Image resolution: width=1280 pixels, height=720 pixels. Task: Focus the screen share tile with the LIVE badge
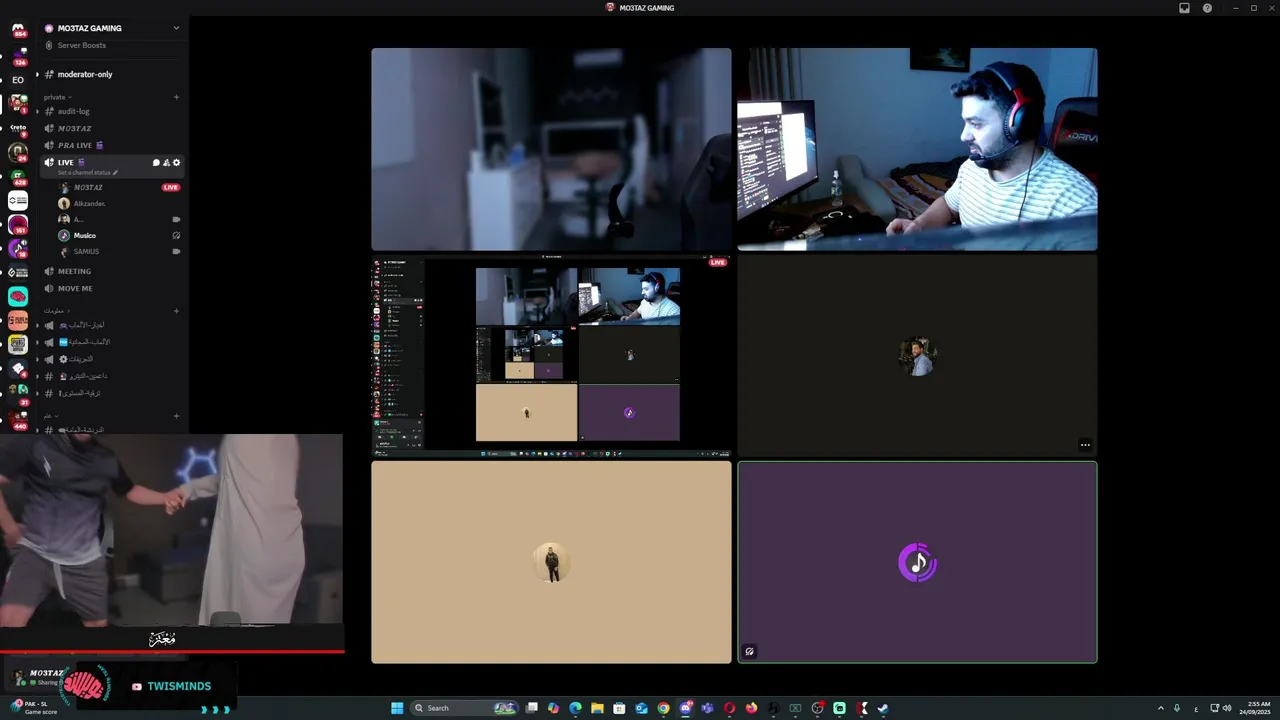click(x=551, y=355)
